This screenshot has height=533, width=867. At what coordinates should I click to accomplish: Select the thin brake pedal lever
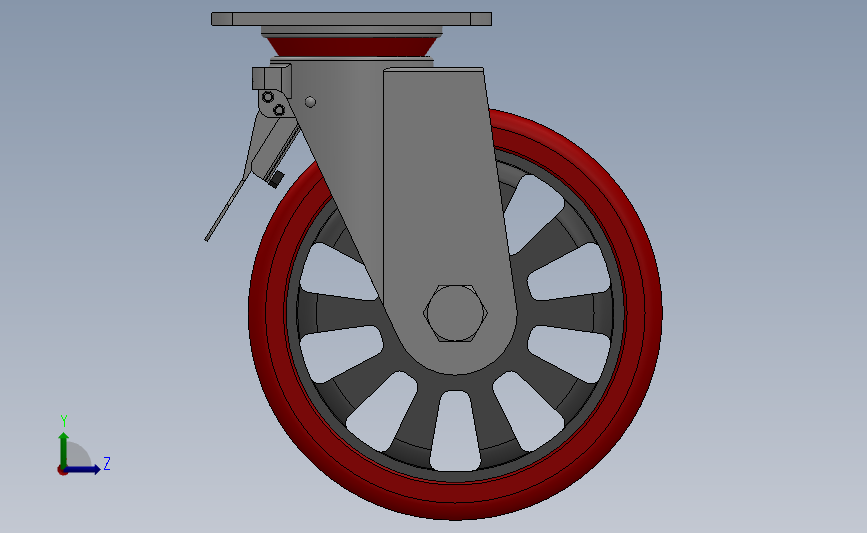226,209
